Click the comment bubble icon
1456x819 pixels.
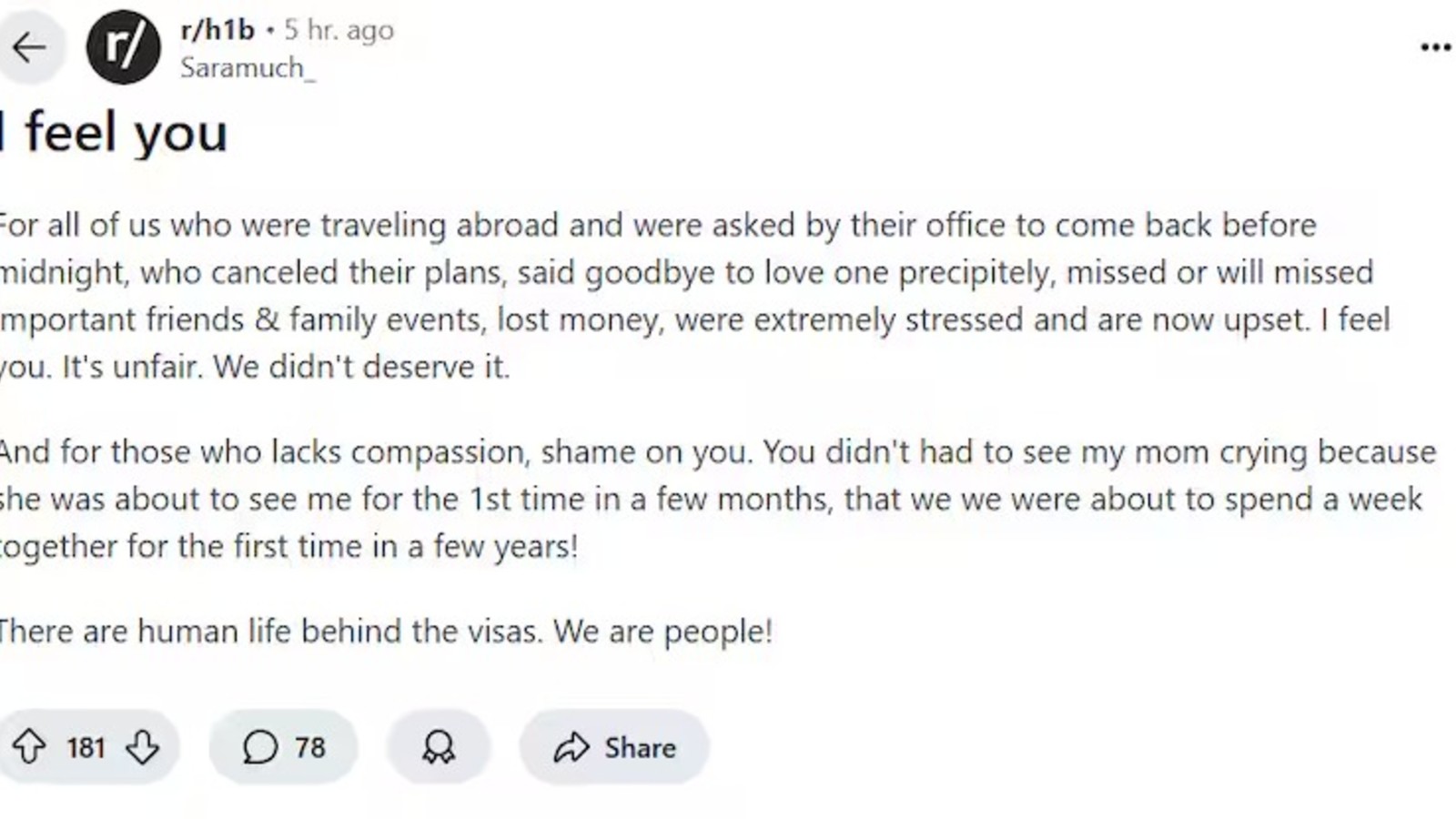[260, 747]
